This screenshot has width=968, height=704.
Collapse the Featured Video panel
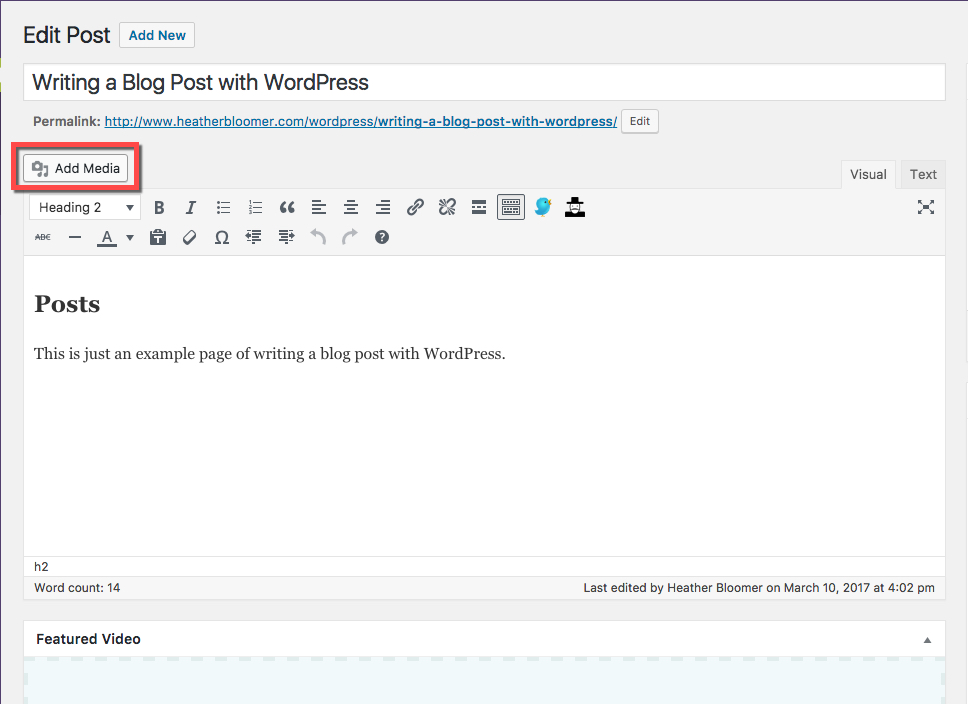927,640
